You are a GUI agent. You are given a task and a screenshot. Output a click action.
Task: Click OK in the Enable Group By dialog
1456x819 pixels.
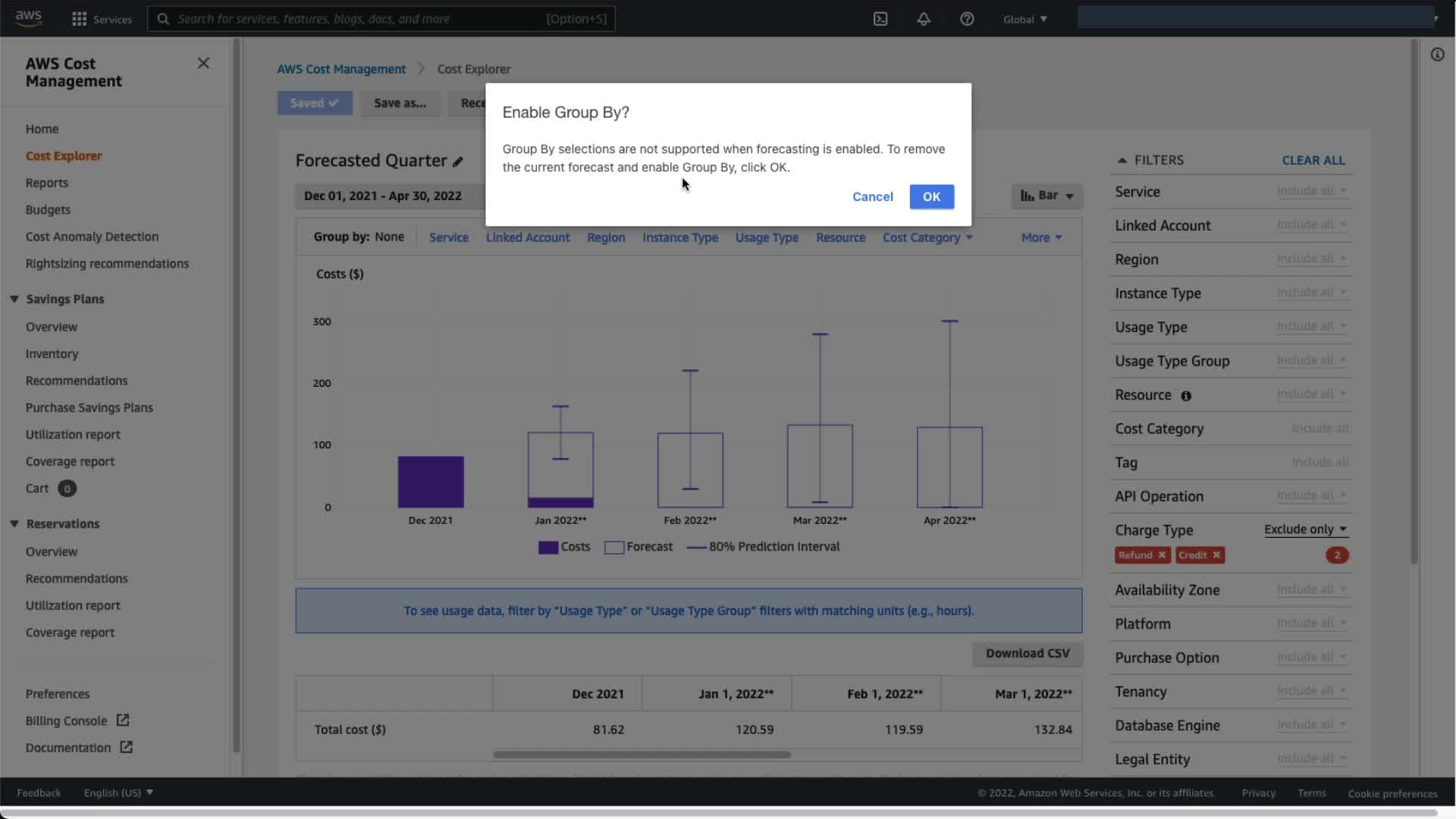pyautogui.click(x=931, y=196)
